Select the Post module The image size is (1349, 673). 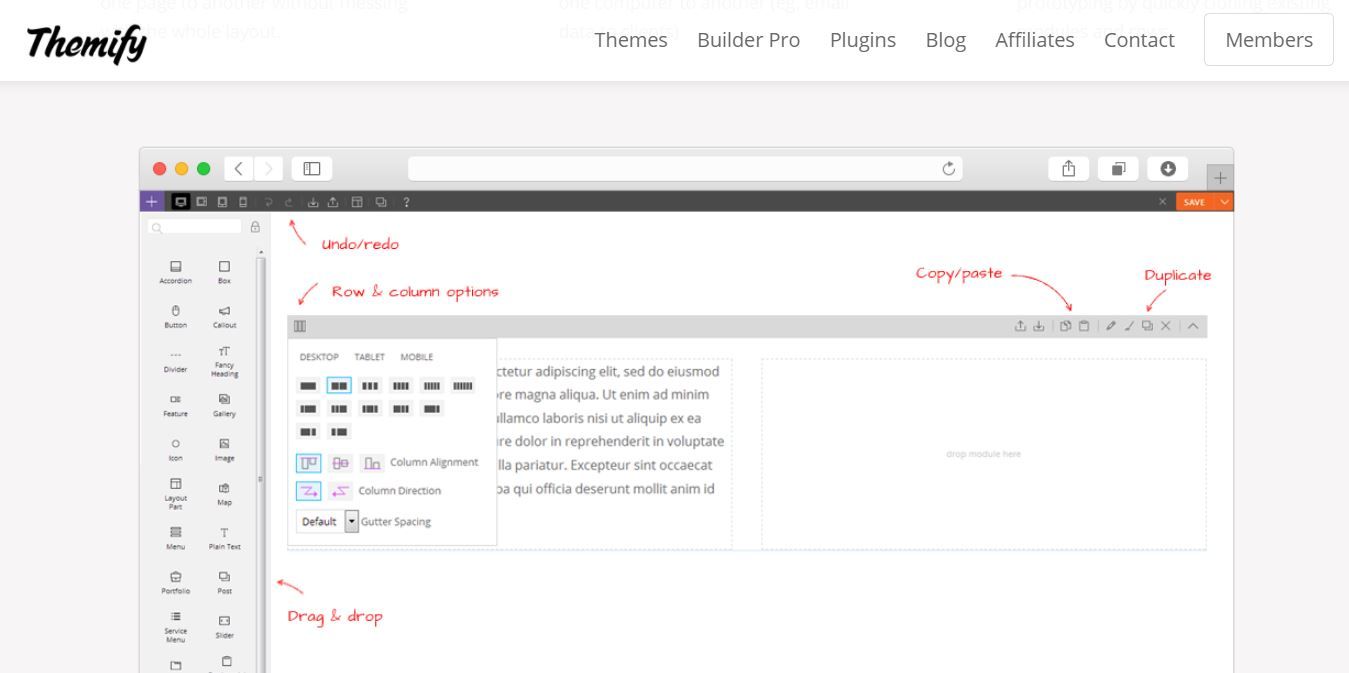pos(224,582)
